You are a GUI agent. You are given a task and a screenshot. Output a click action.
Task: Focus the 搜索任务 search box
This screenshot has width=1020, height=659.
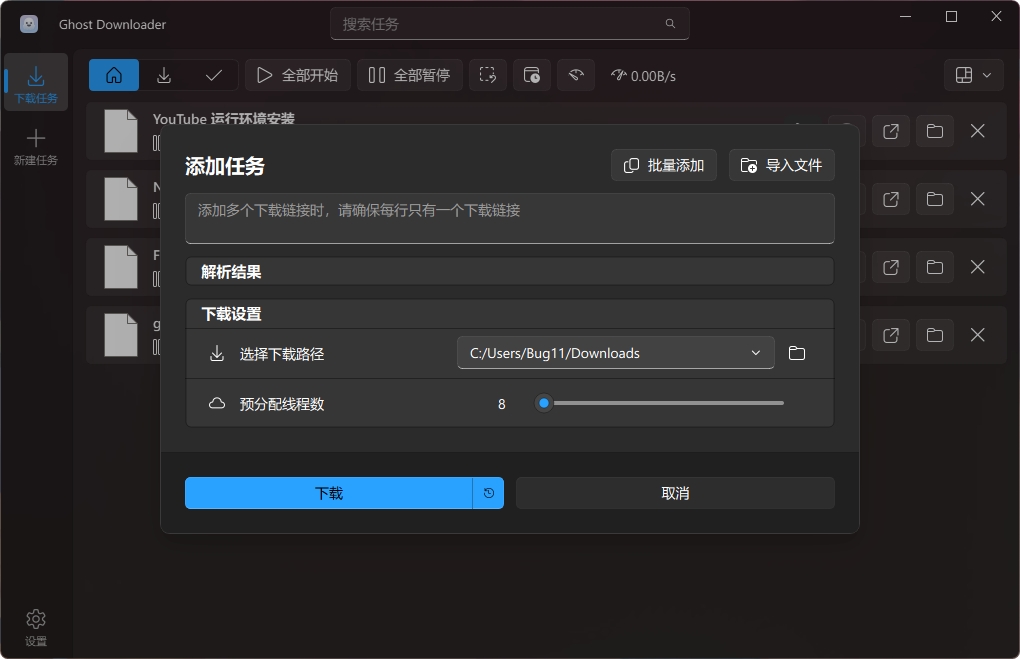tap(509, 24)
